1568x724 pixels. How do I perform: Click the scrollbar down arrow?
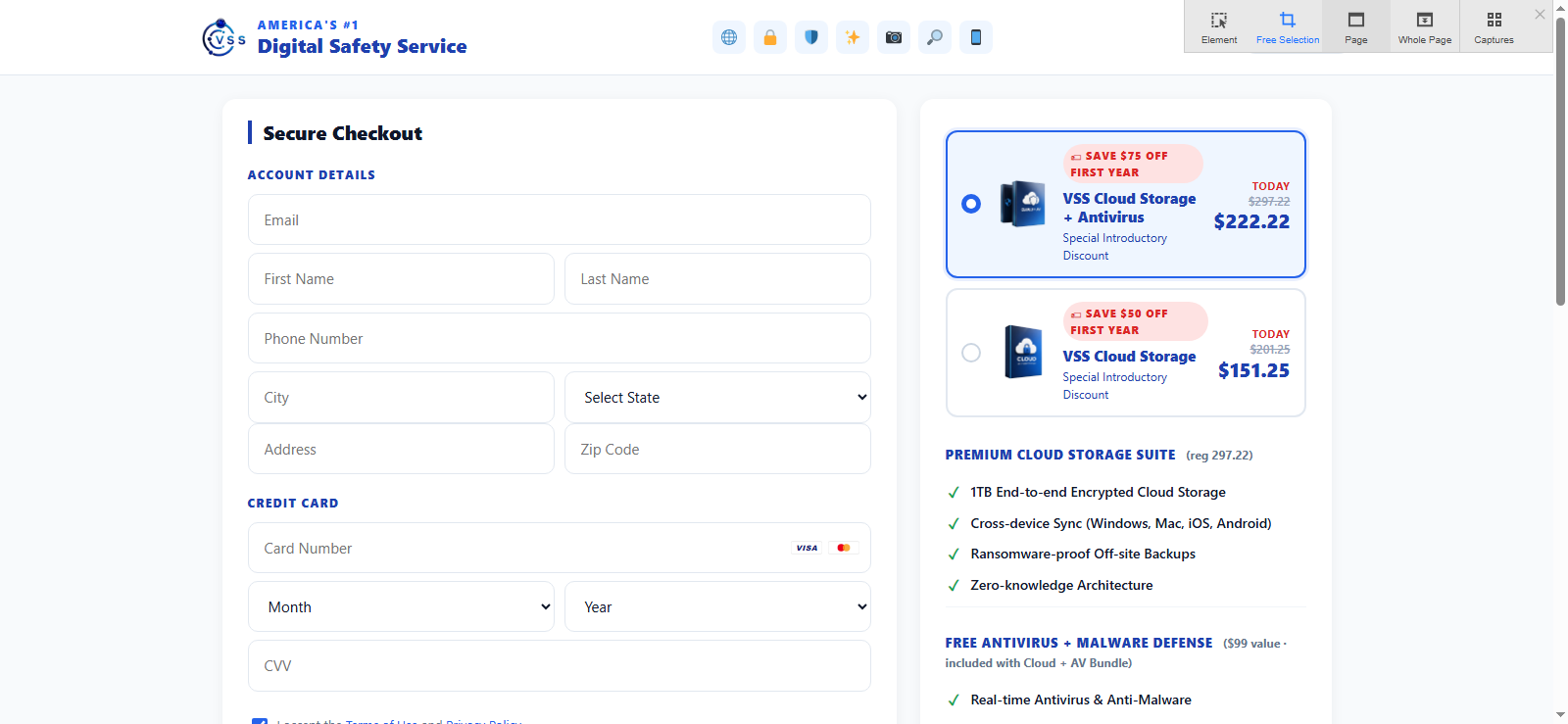click(1560, 715)
